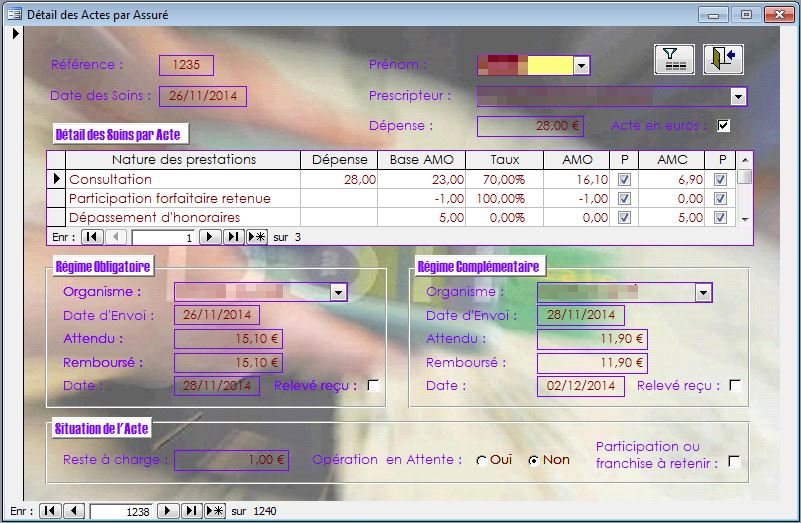Screen dimensions: 801x523
Task: Check Relevé reçu under Régime Obligatoire
Action: [x=374, y=386]
